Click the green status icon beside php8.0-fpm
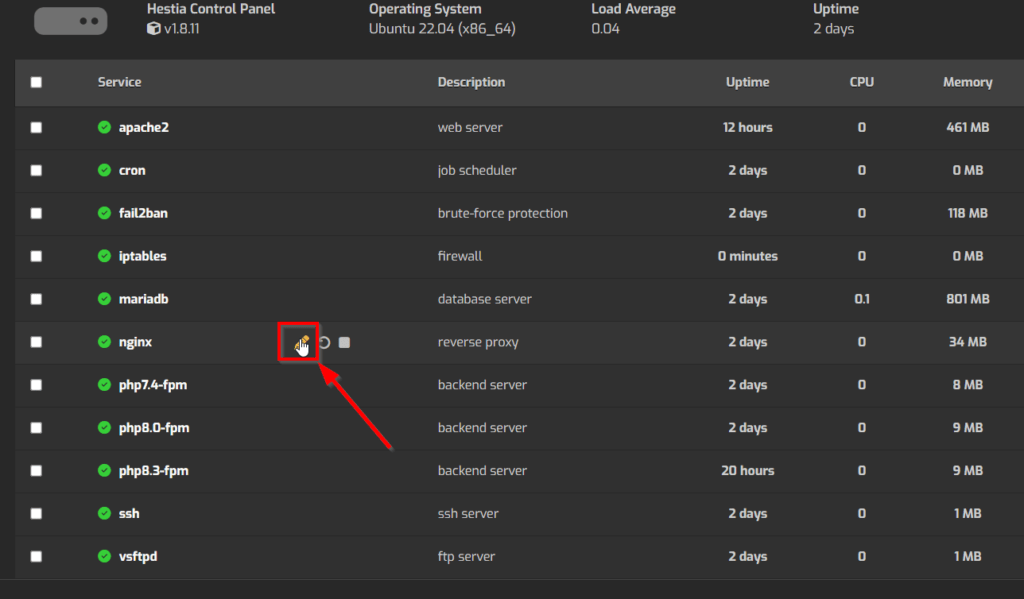1024x599 pixels. click(104, 428)
